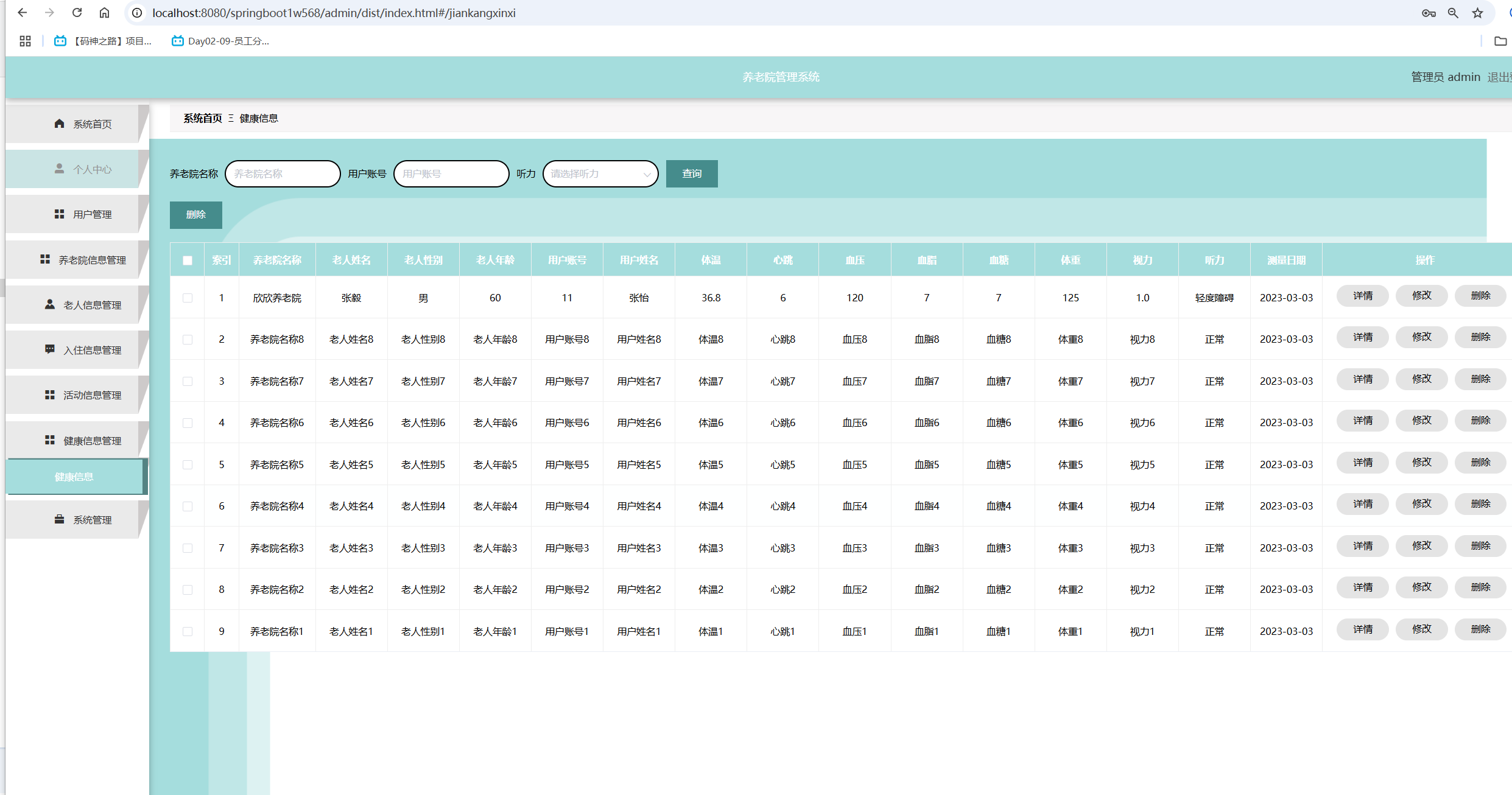Viewport: 1512px width, 795px height.
Task: Click 系统首页 in the breadcrumb
Action: (203, 118)
